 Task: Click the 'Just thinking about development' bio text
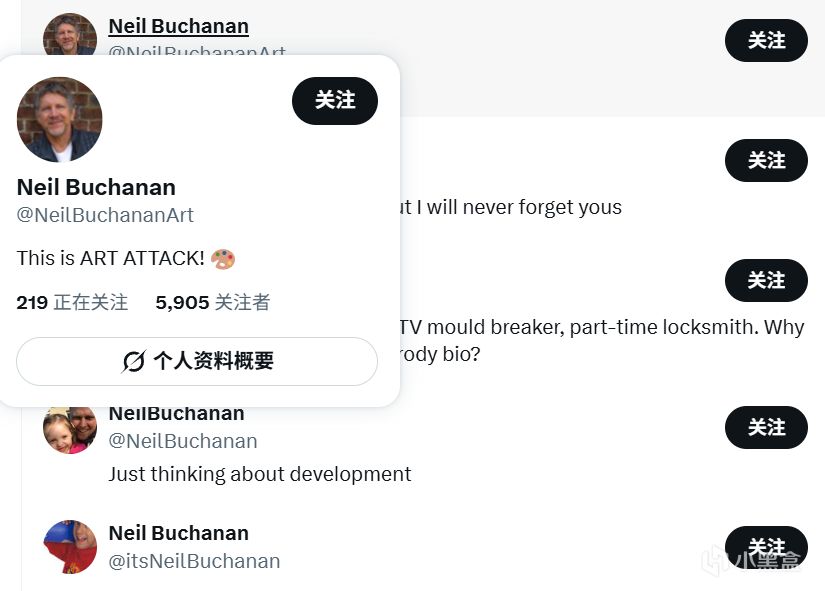[x=259, y=474]
